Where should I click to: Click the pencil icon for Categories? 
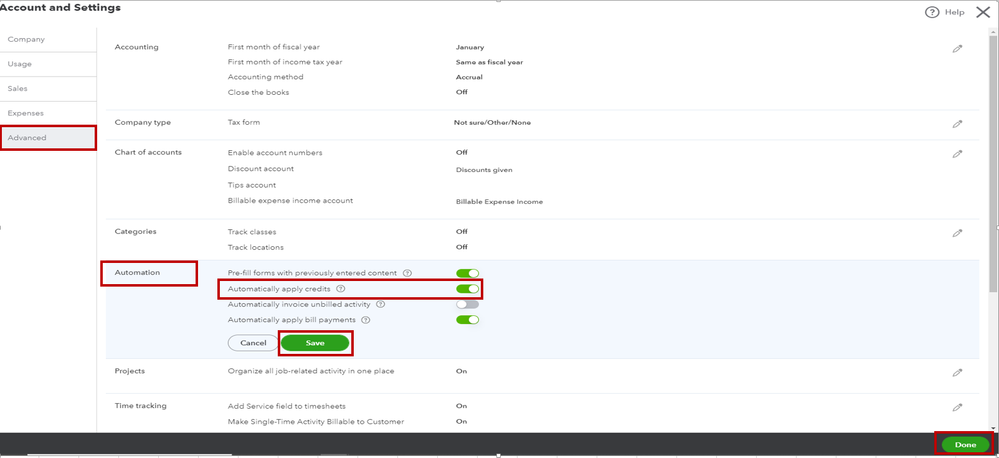[957, 234]
